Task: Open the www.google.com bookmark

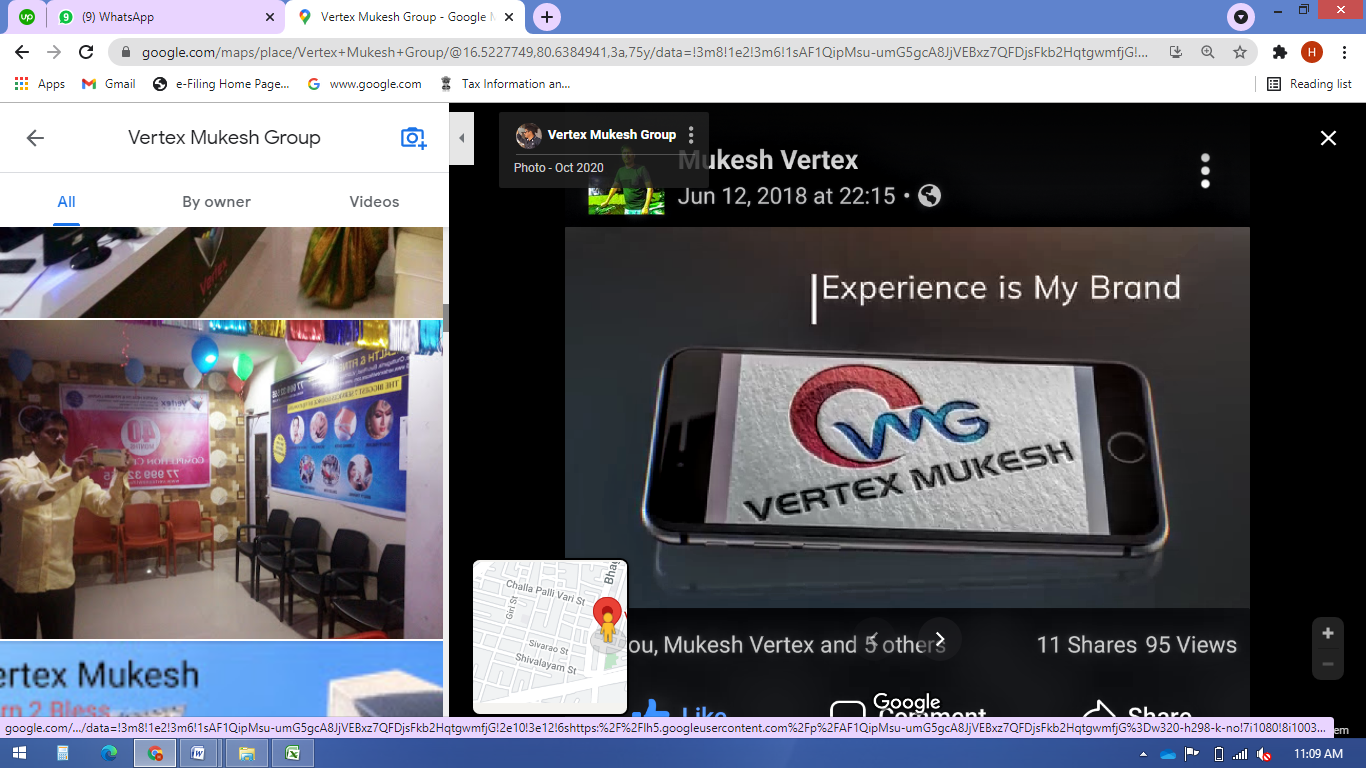Action: point(365,84)
